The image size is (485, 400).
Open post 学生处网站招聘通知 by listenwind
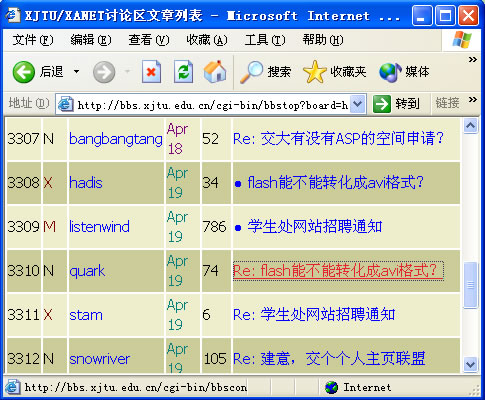[x=314, y=227]
